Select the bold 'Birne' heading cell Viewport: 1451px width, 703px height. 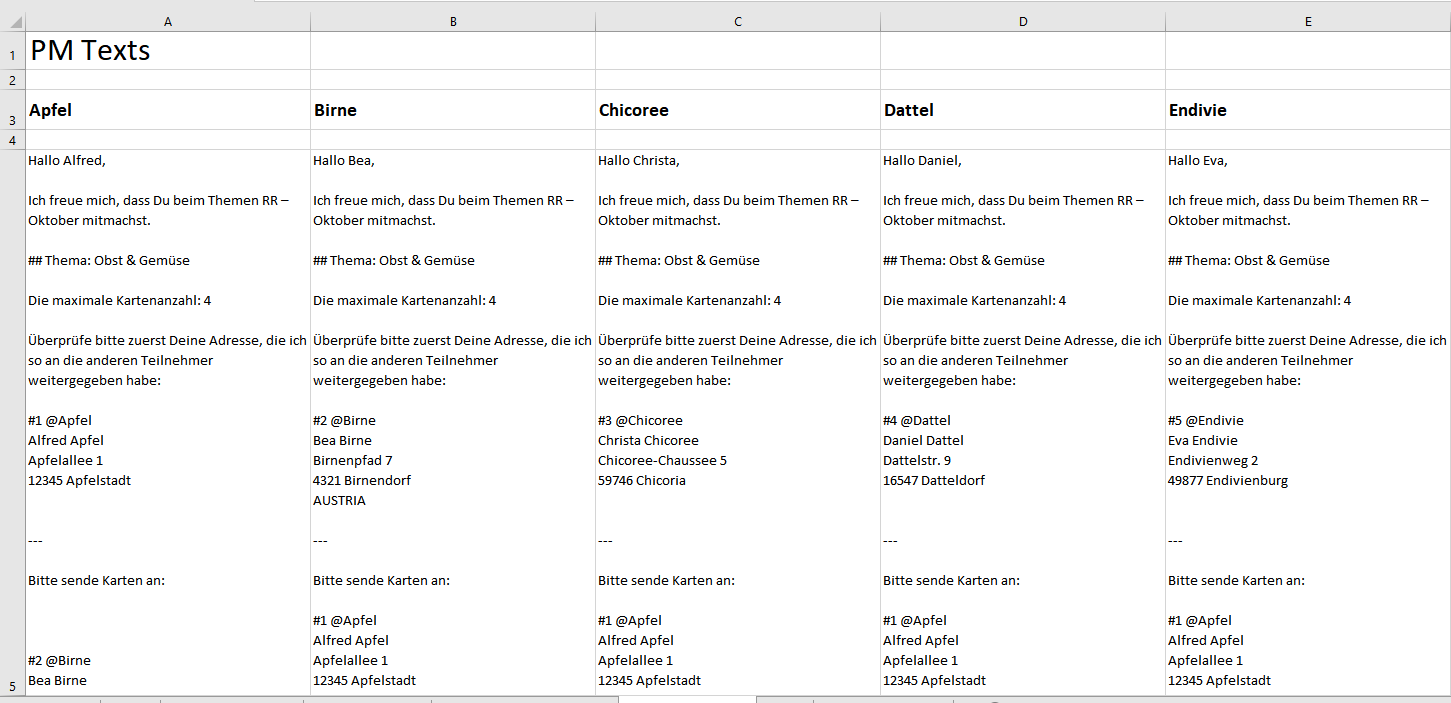click(453, 110)
